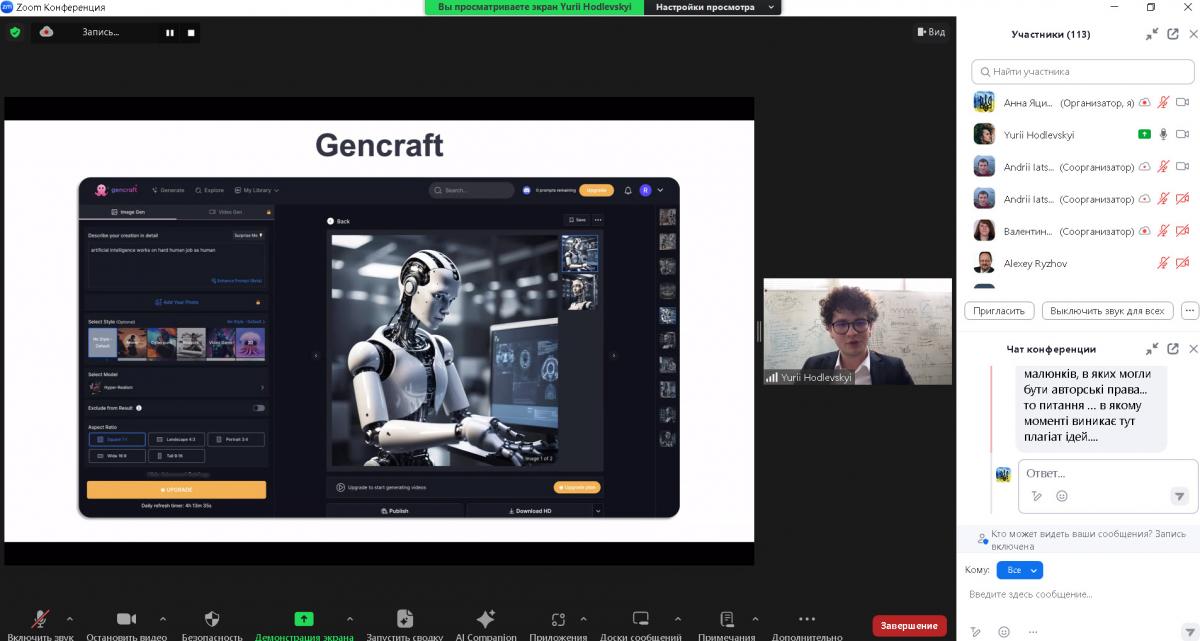Expand video options arrow beside the camera
The width and height of the screenshot is (1200, 641).
pos(162,618)
